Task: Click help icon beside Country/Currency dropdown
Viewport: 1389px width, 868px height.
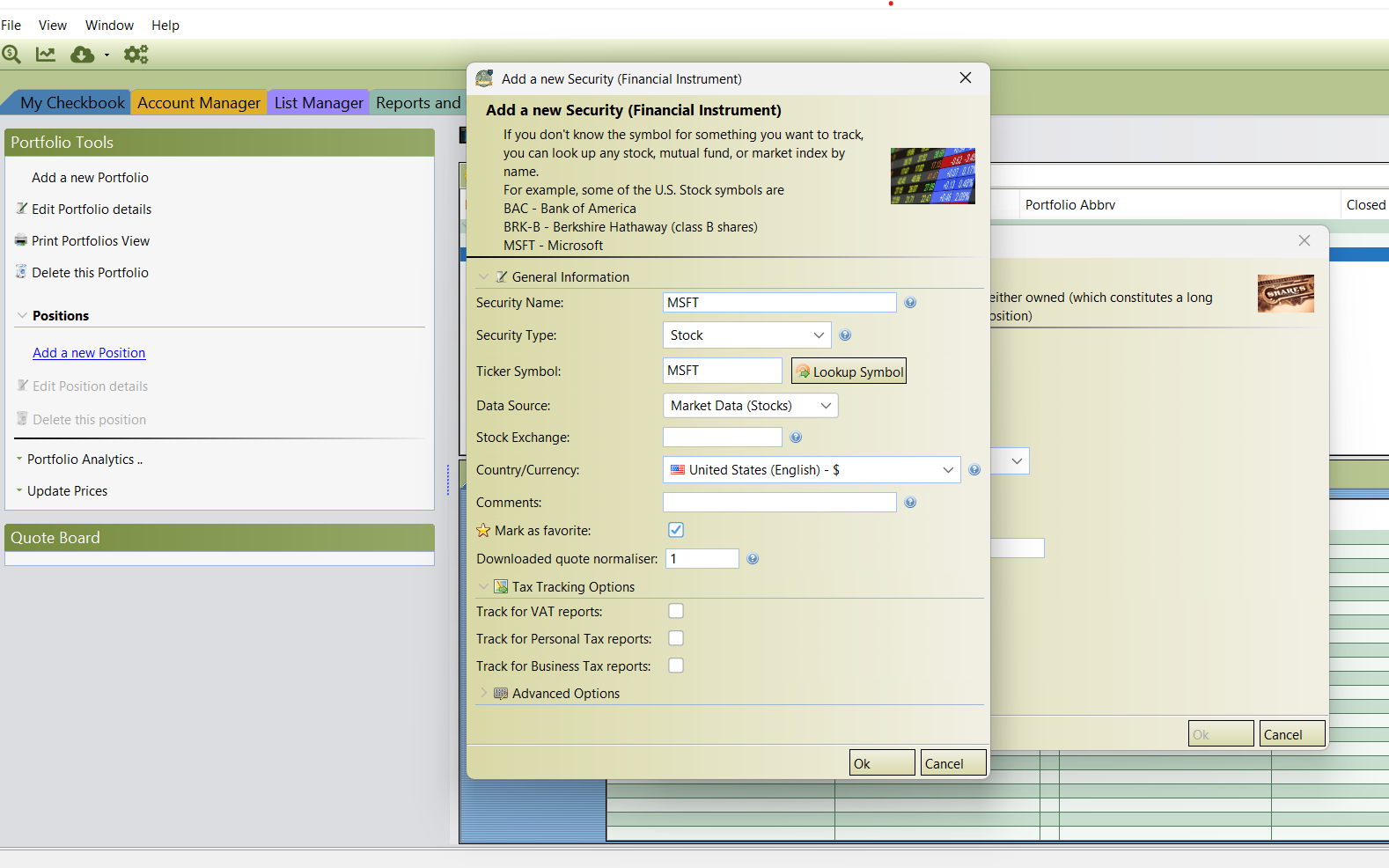Action: click(974, 470)
